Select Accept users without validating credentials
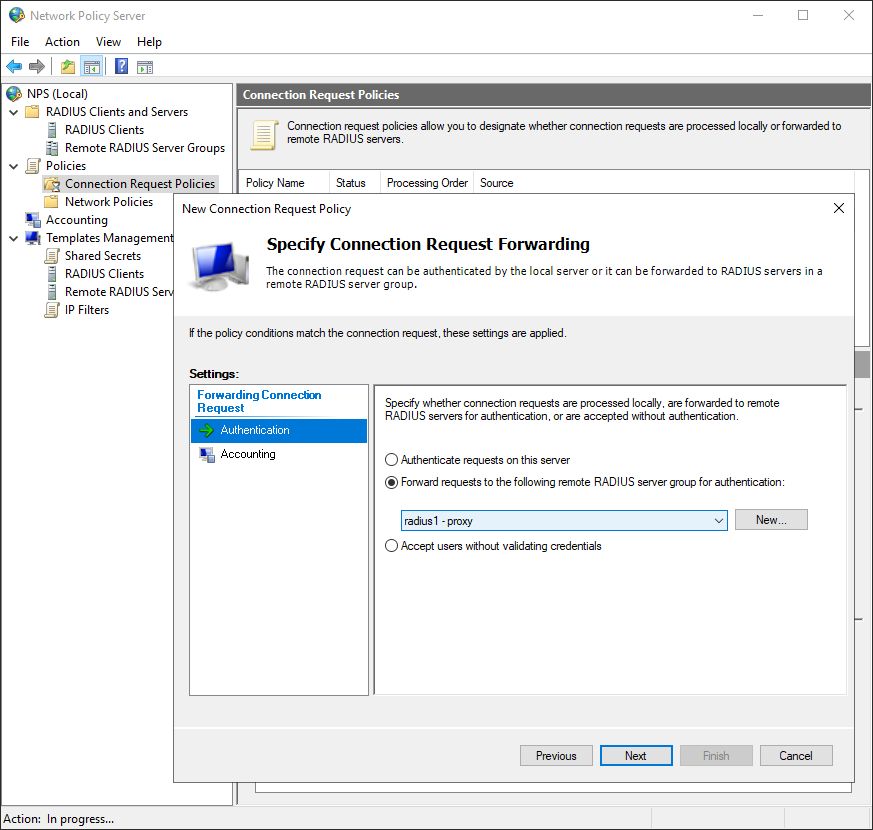 point(391,546)
